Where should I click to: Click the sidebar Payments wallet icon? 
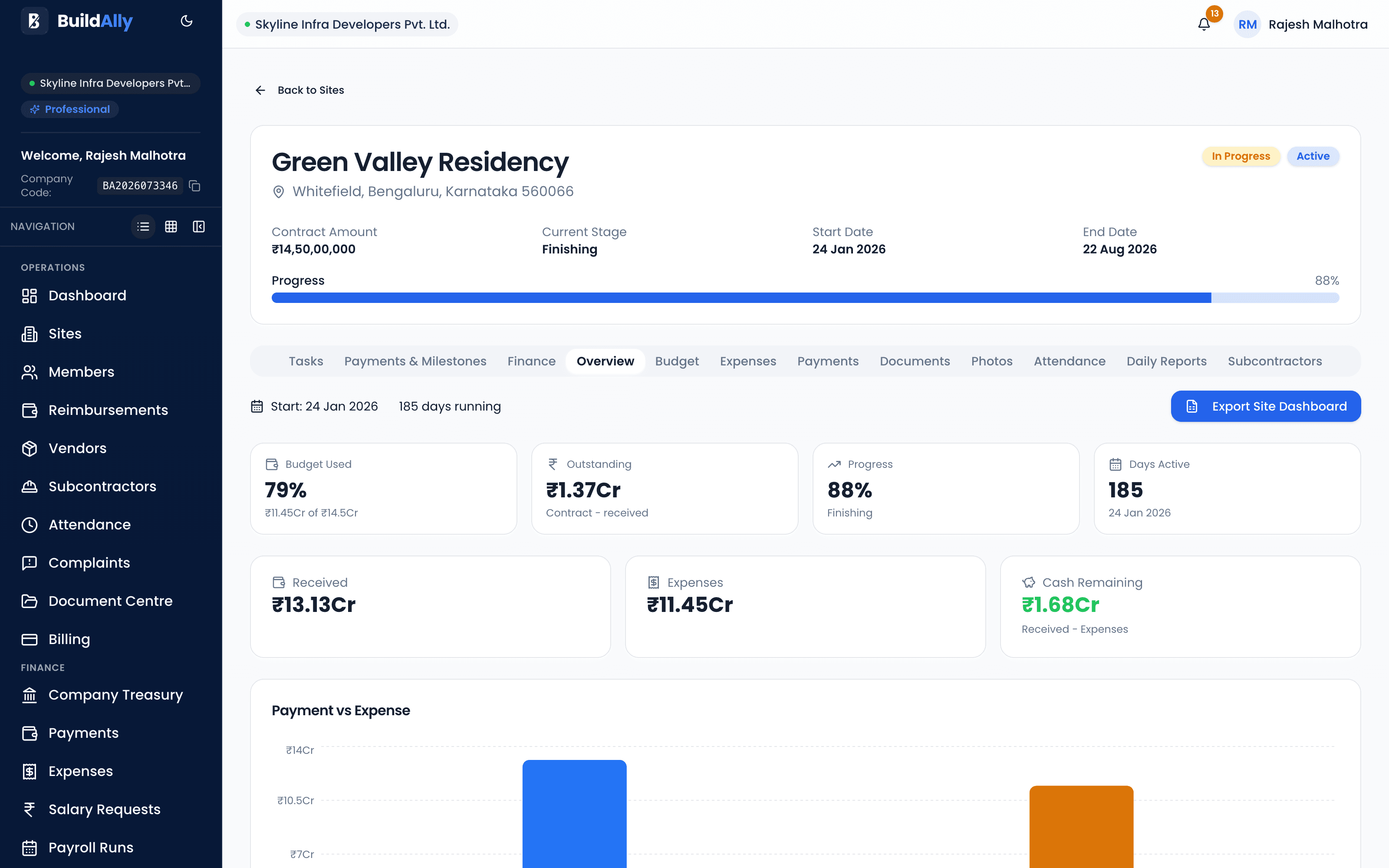coord(29,733)
